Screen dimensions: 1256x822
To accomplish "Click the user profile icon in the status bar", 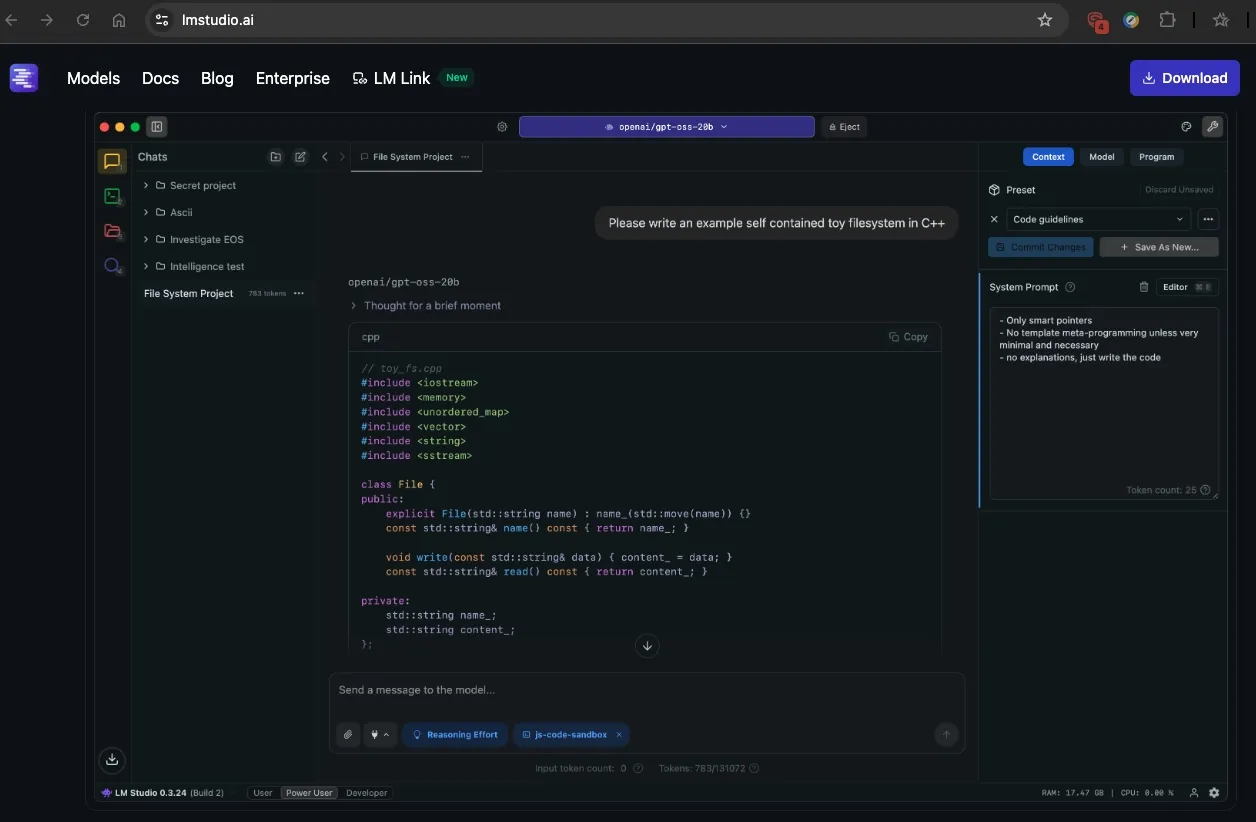I will (x=1194, y=793).
